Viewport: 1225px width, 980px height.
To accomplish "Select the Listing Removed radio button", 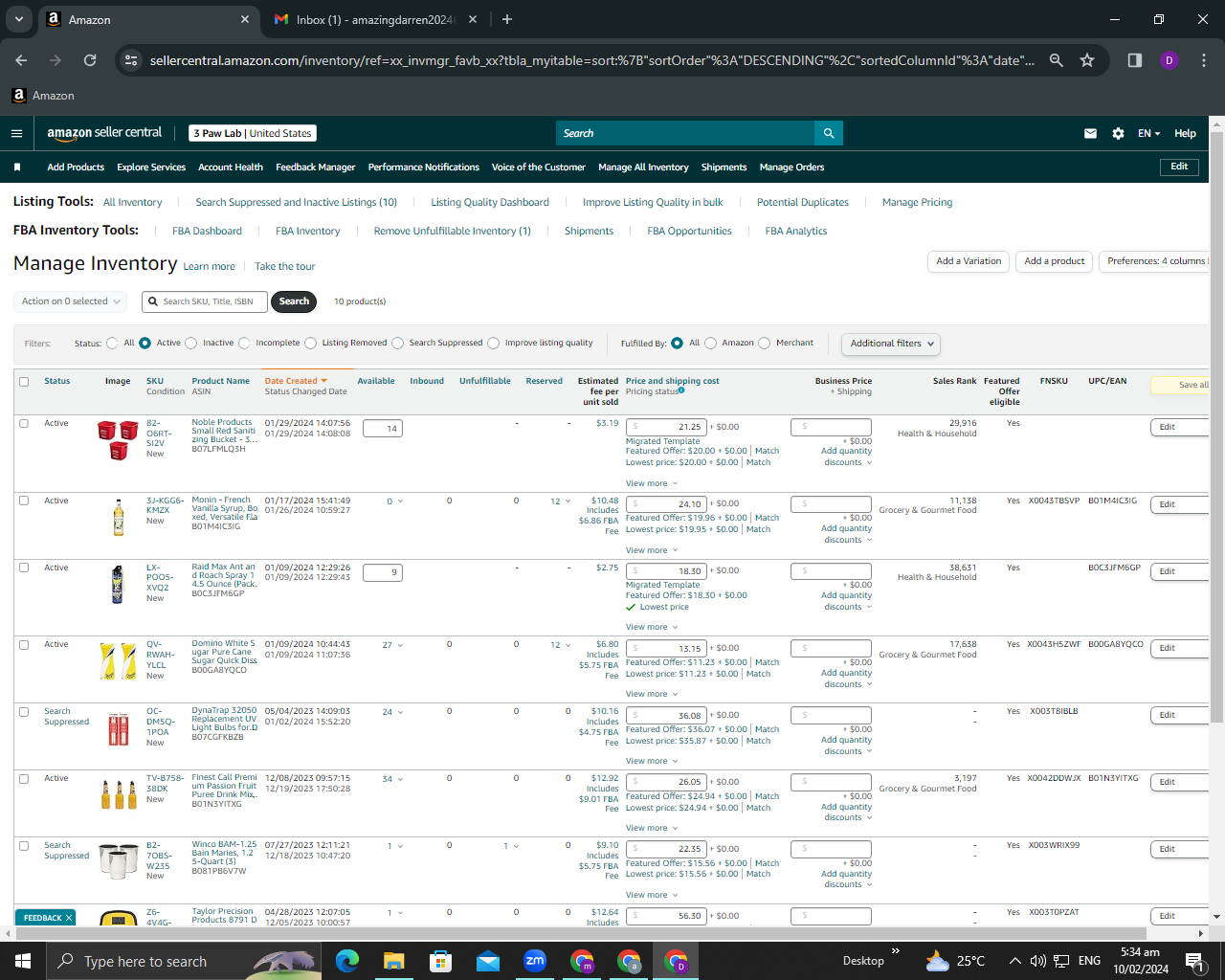I will click(x=311, y=343).
